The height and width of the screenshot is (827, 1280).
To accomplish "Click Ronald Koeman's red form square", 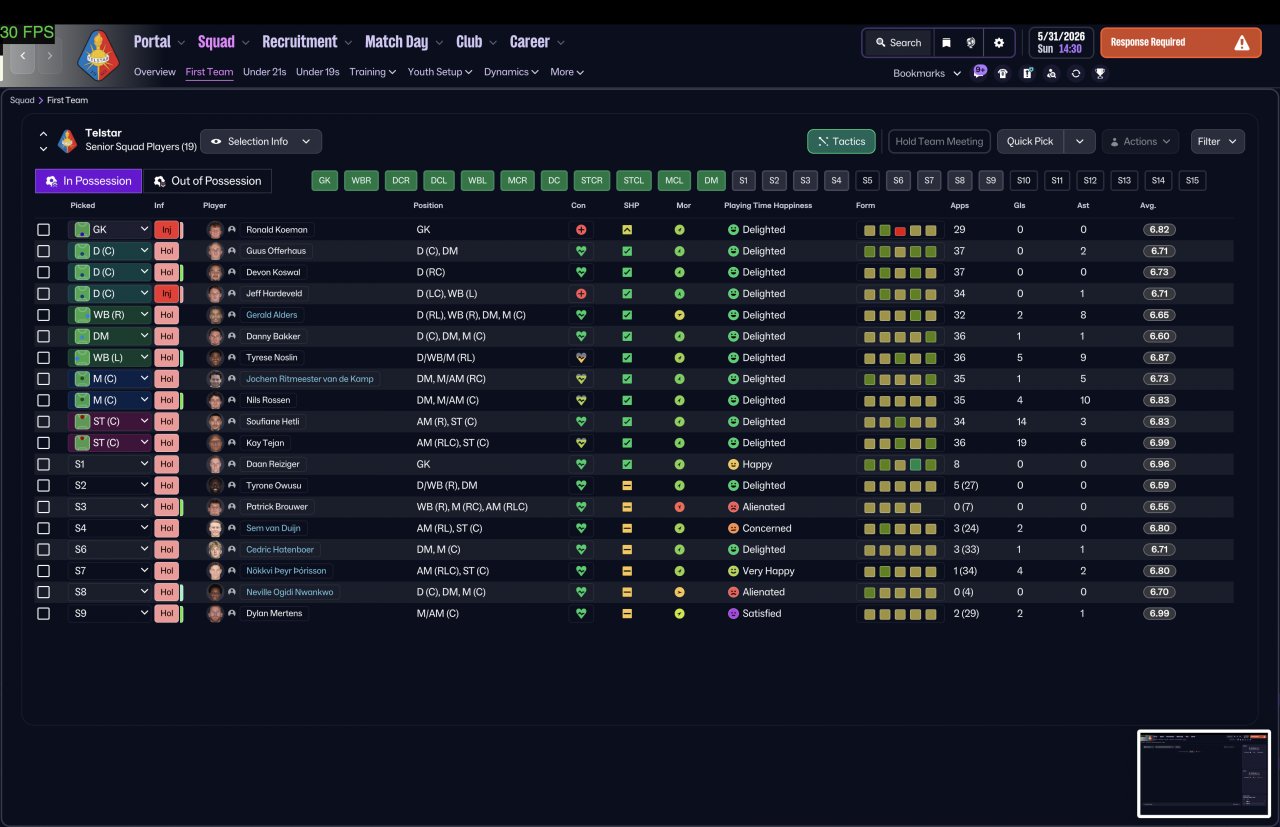I will click(900, 230).
